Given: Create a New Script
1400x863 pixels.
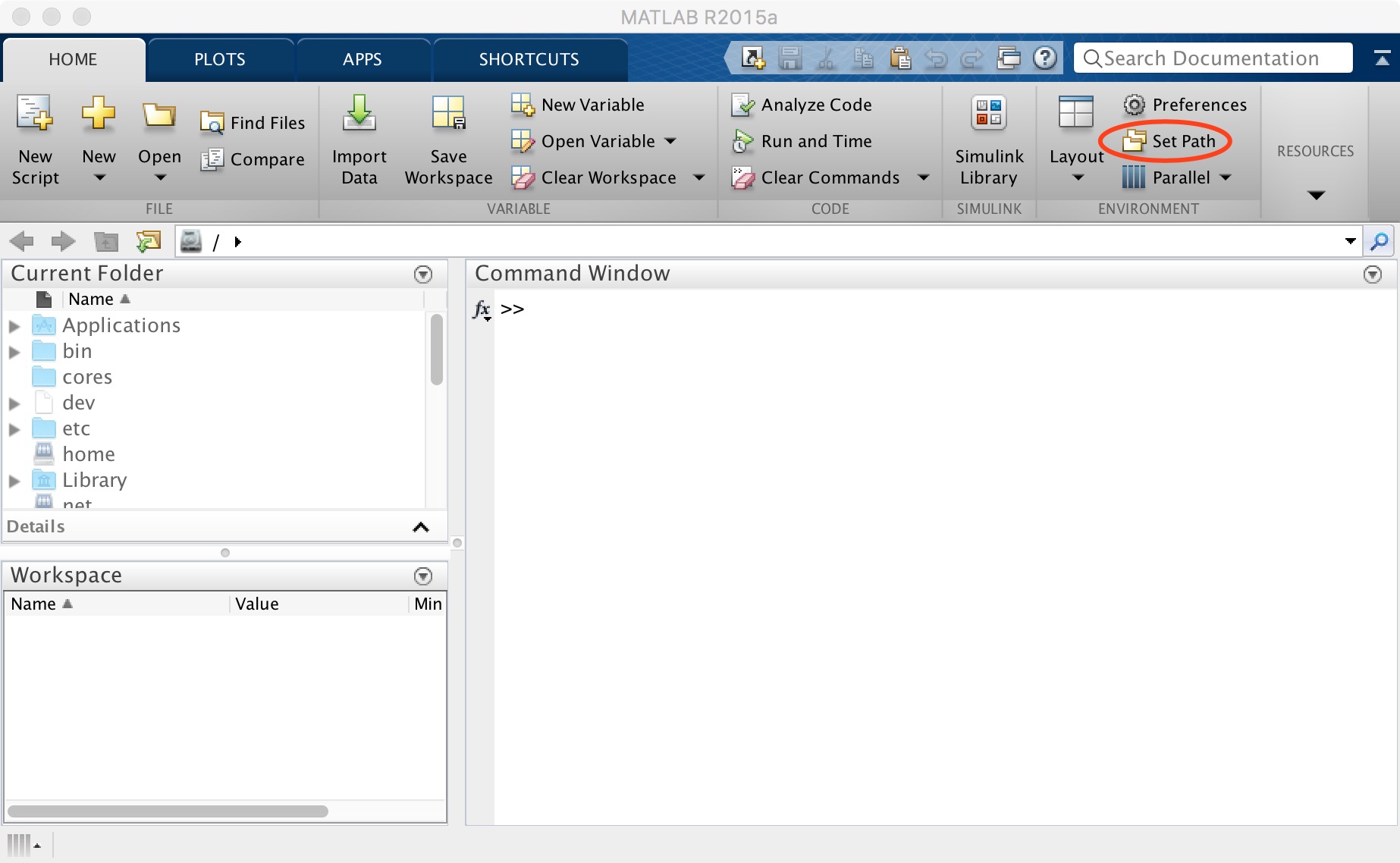Looking at the screenshot, I should coord(35,141).
